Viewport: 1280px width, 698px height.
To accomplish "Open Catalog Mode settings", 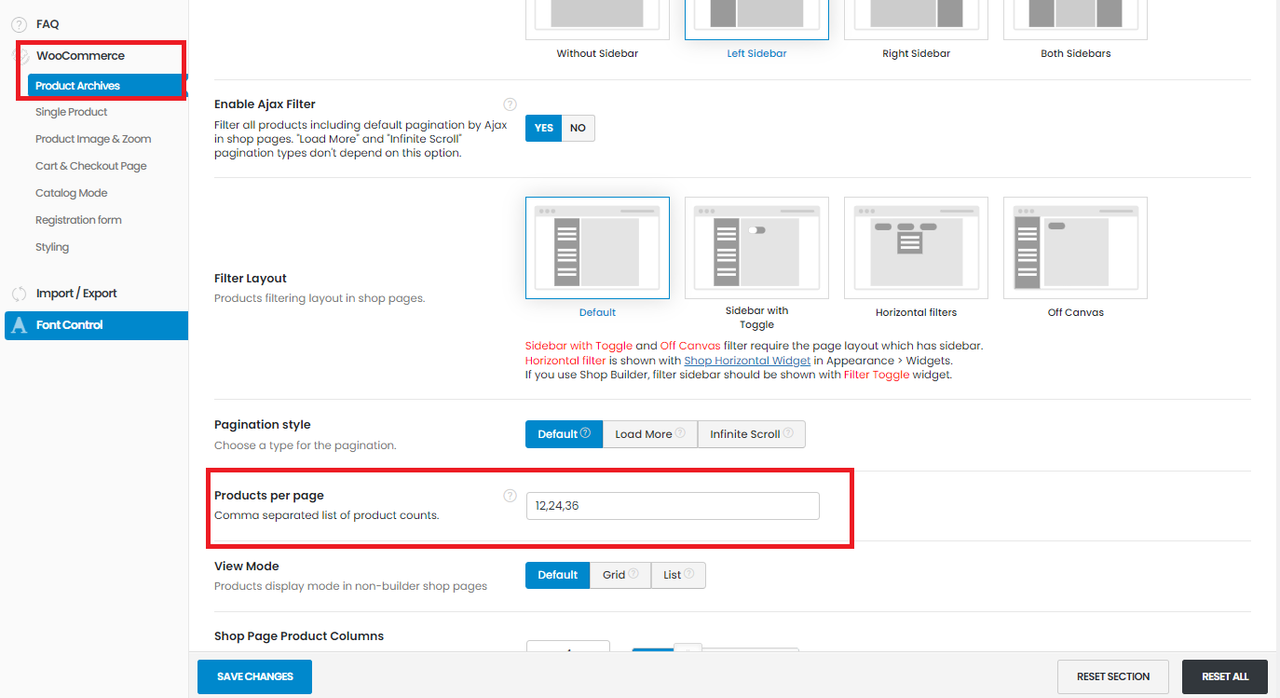I will [x=71, y=193].
